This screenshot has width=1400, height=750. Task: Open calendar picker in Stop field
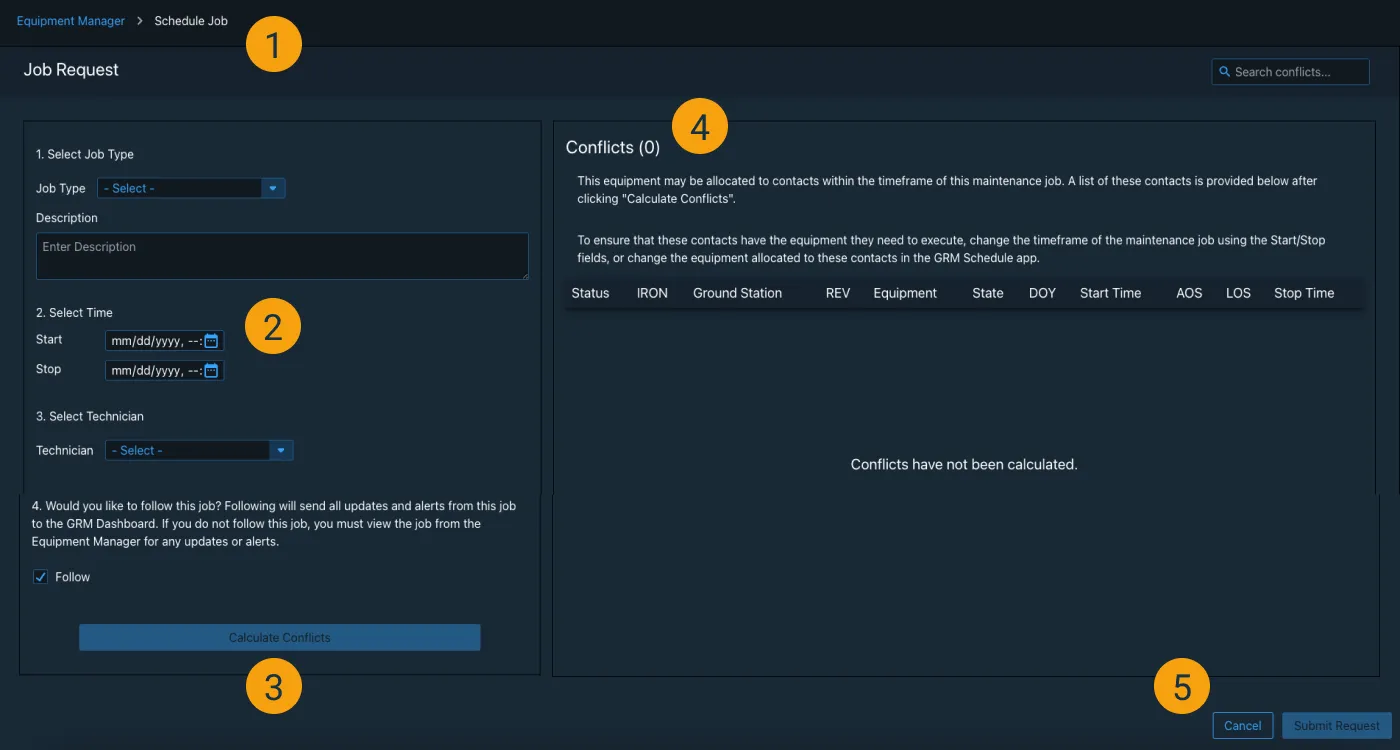point(211,371)
